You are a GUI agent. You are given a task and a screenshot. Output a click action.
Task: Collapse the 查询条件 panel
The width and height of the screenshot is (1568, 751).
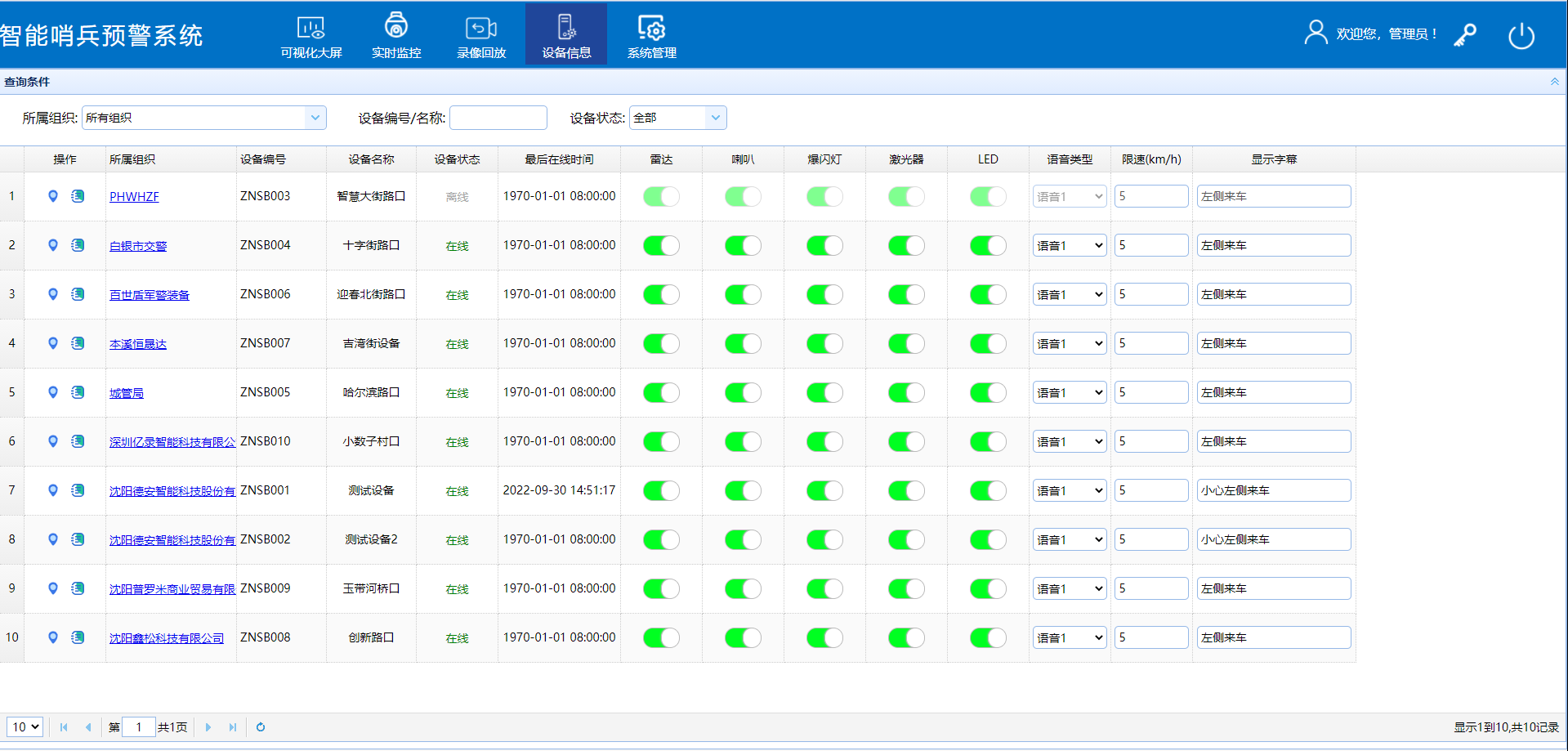coord(1554,82)
